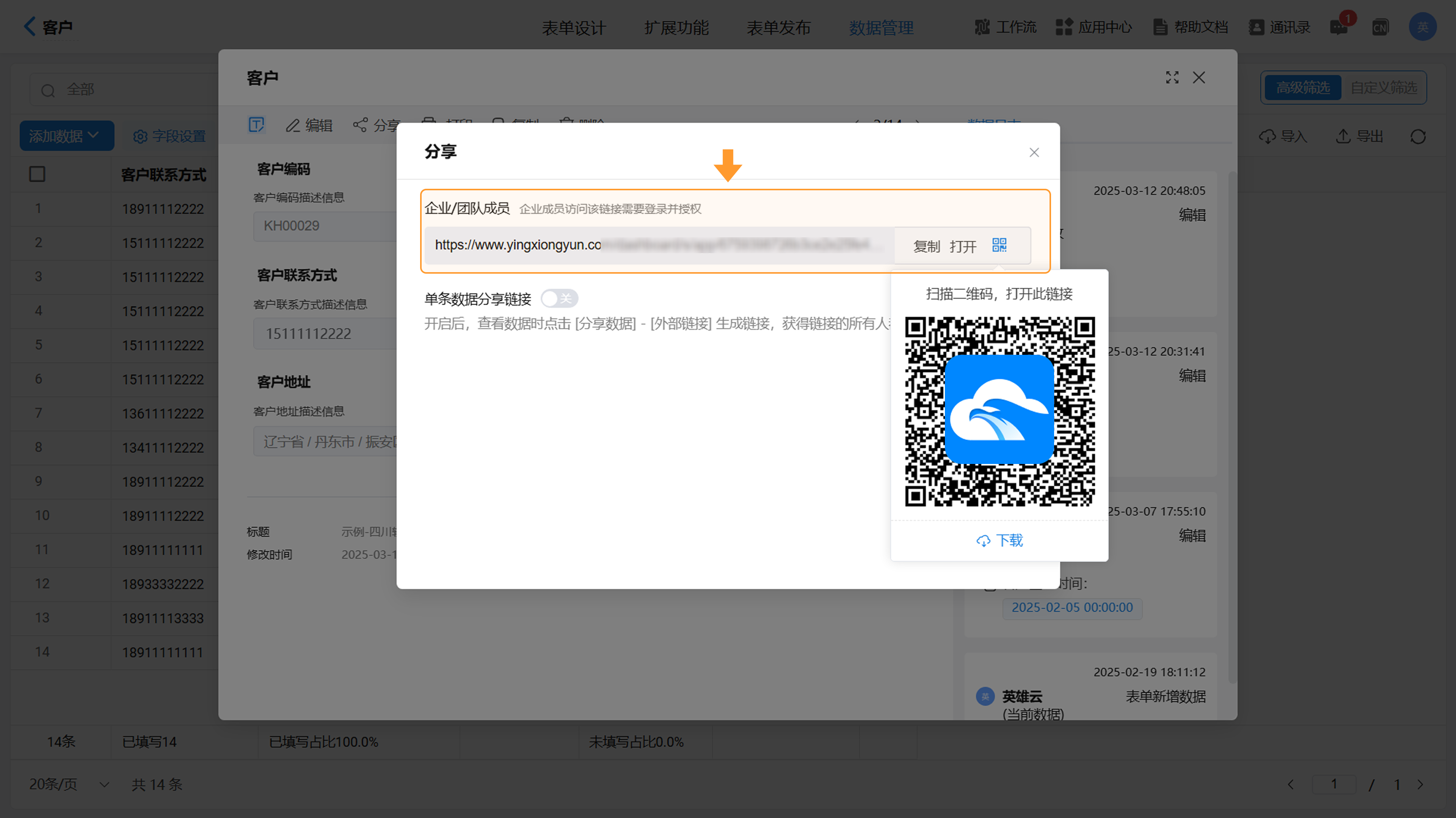The image size is (1456, 818).
Task: Select row 13 with 18911113333
Action: pyautogui.click(x=114, y=618)
